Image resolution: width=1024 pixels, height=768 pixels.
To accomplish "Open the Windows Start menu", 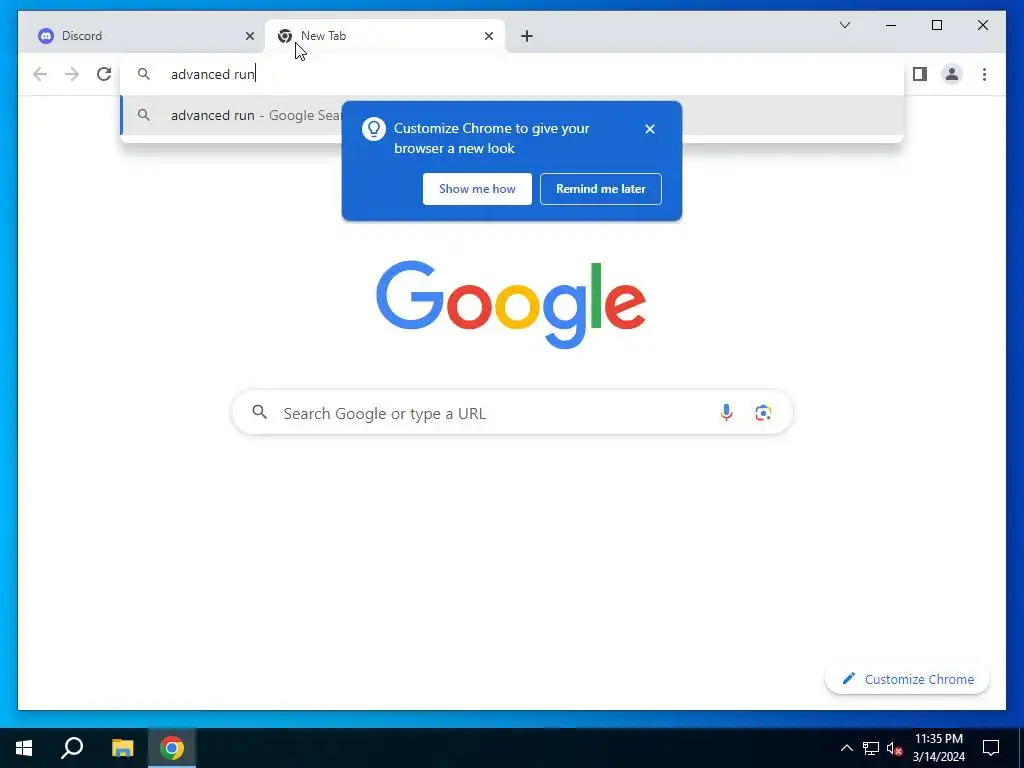I will [24, 748].
